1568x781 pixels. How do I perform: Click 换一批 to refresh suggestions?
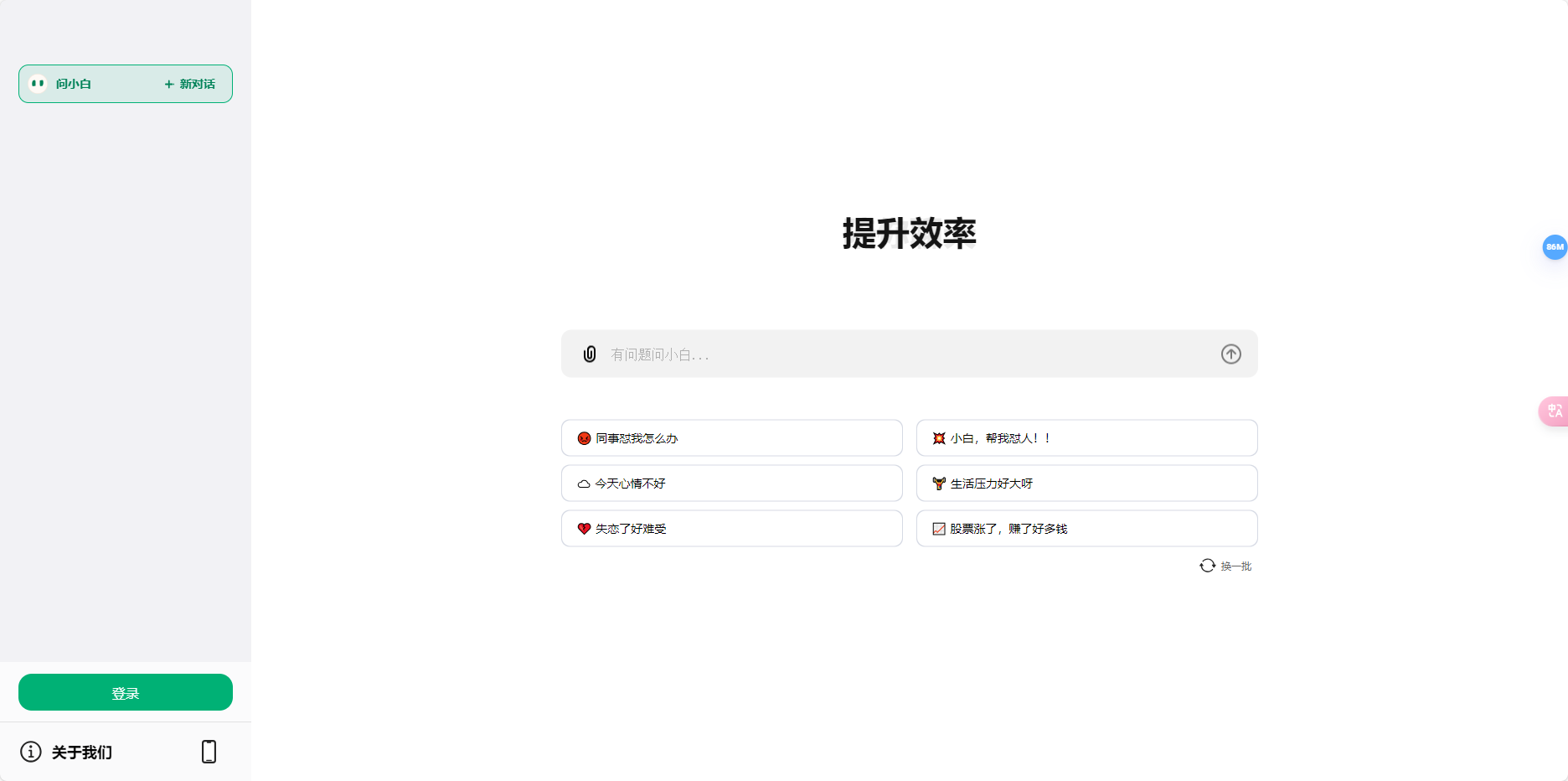1235,566
